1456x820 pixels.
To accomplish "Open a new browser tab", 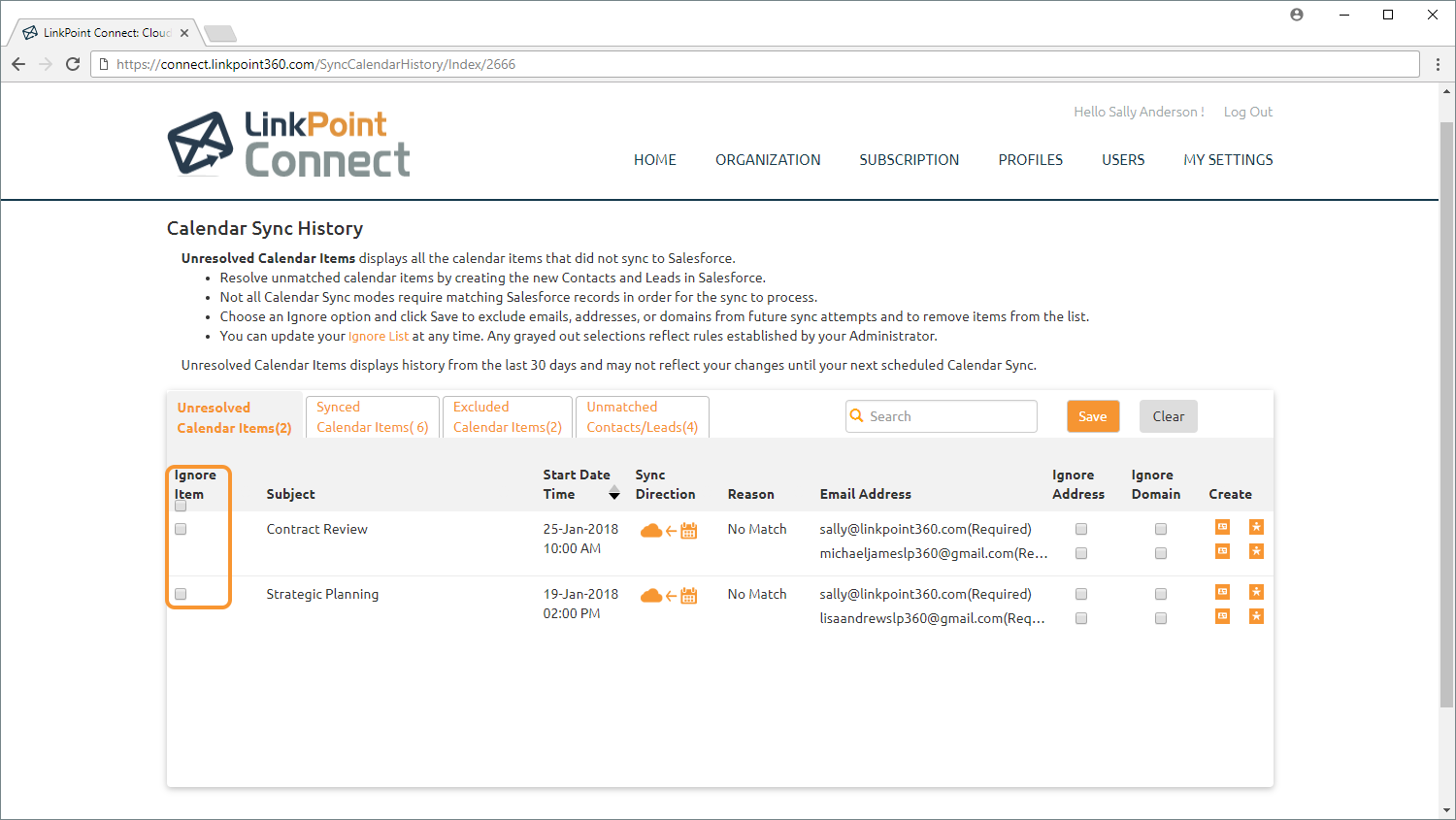I will pyautogui.click(x=220, y=34).
